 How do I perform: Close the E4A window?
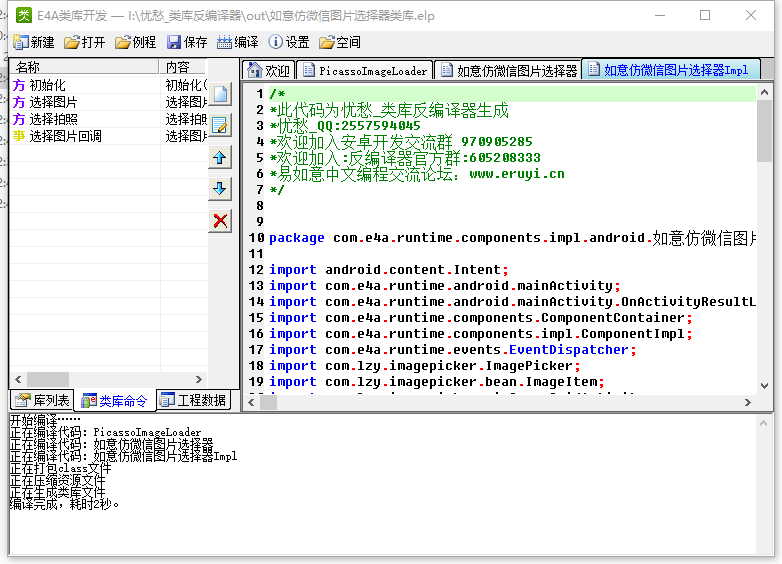pyautogui.click(x=751, y=15)
